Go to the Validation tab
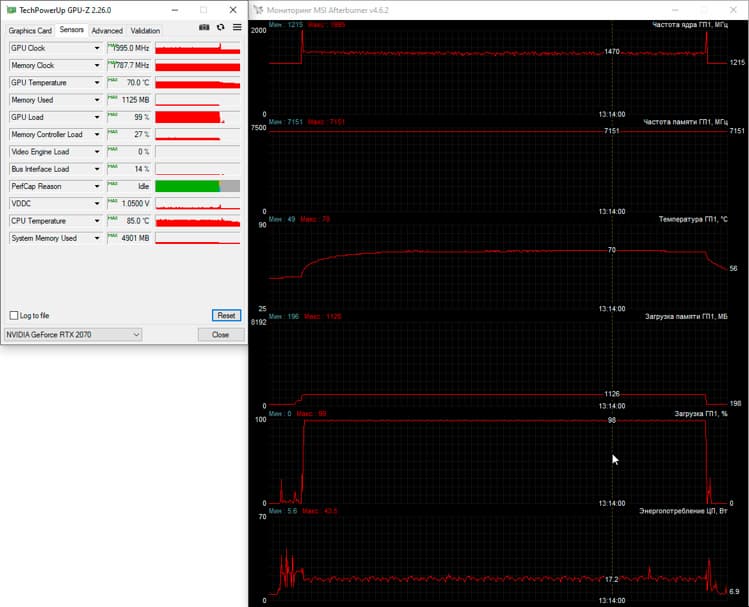Screen dimensions: 749x607 point(145,31)
